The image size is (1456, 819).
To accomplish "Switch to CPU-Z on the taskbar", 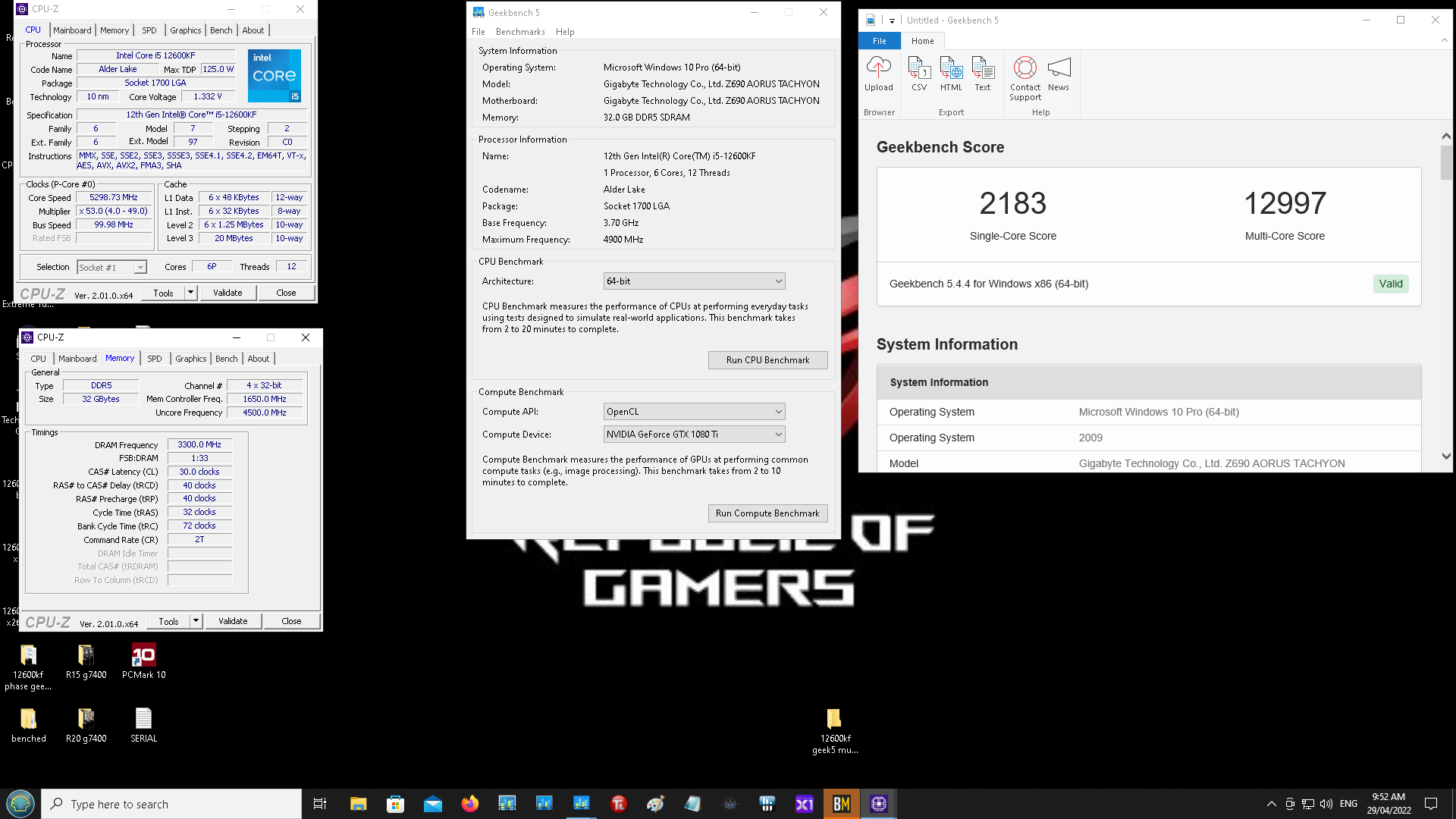I will (878, 804).
